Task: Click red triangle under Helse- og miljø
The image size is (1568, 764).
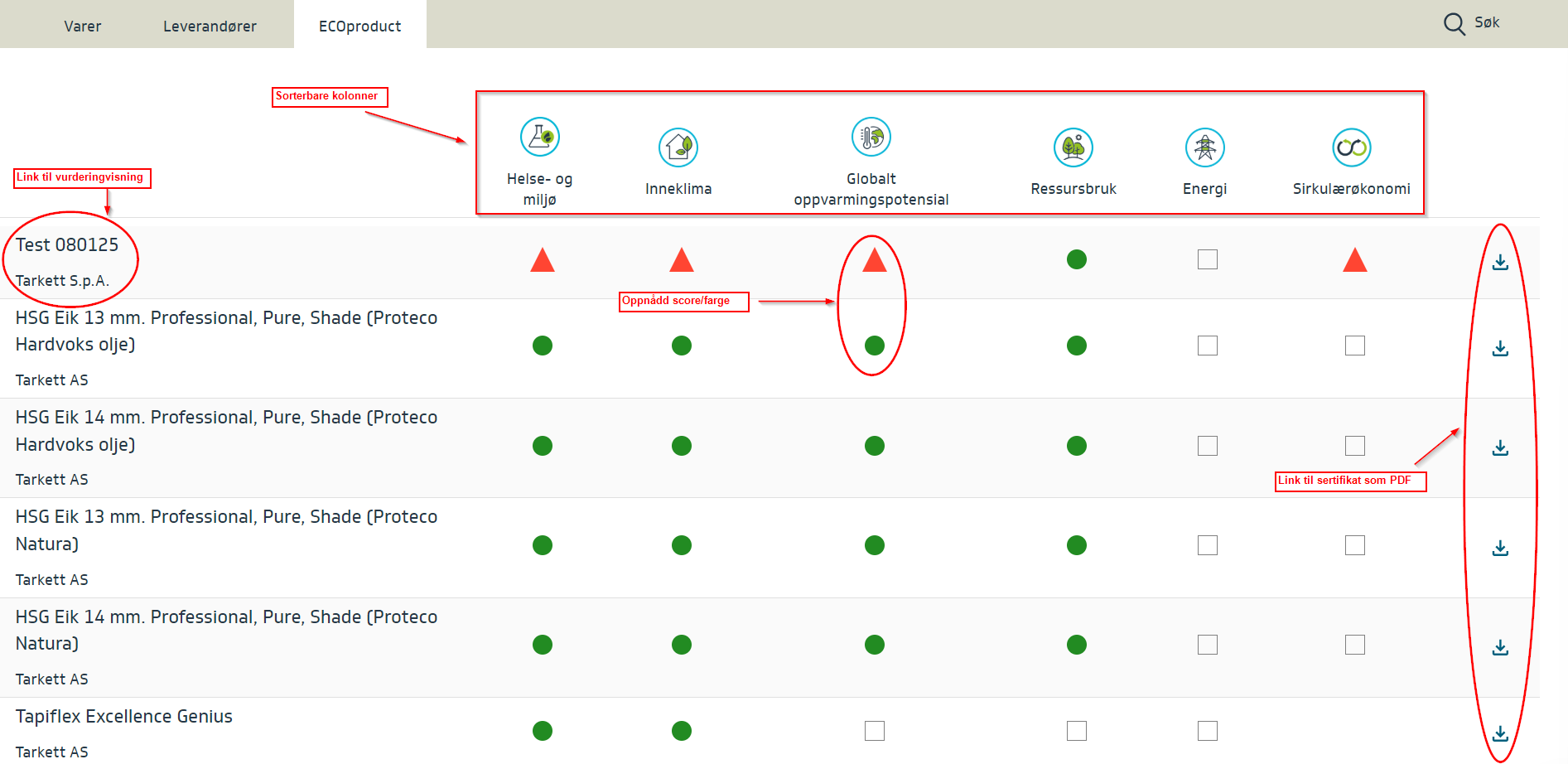Action: point(543,261)
